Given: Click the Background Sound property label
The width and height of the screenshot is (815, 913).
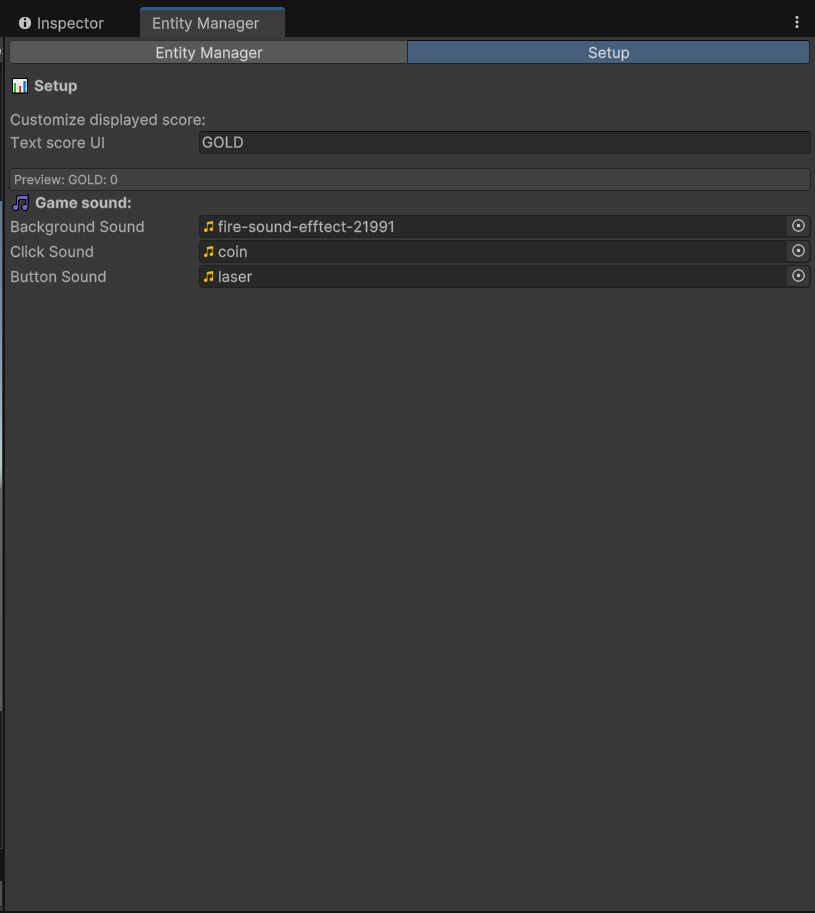Looking at the screenshot, I should coord(77,227).
